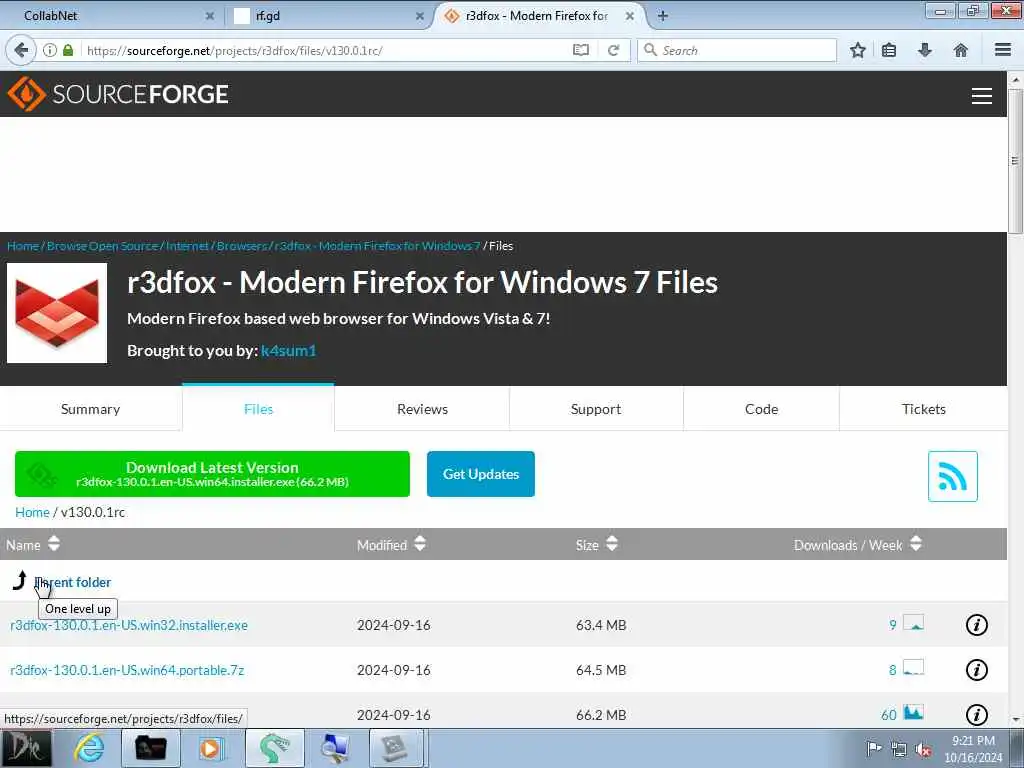Click the URL address bar field
The width and height of the screenshot is (1024, 768).
coord(327,50)
